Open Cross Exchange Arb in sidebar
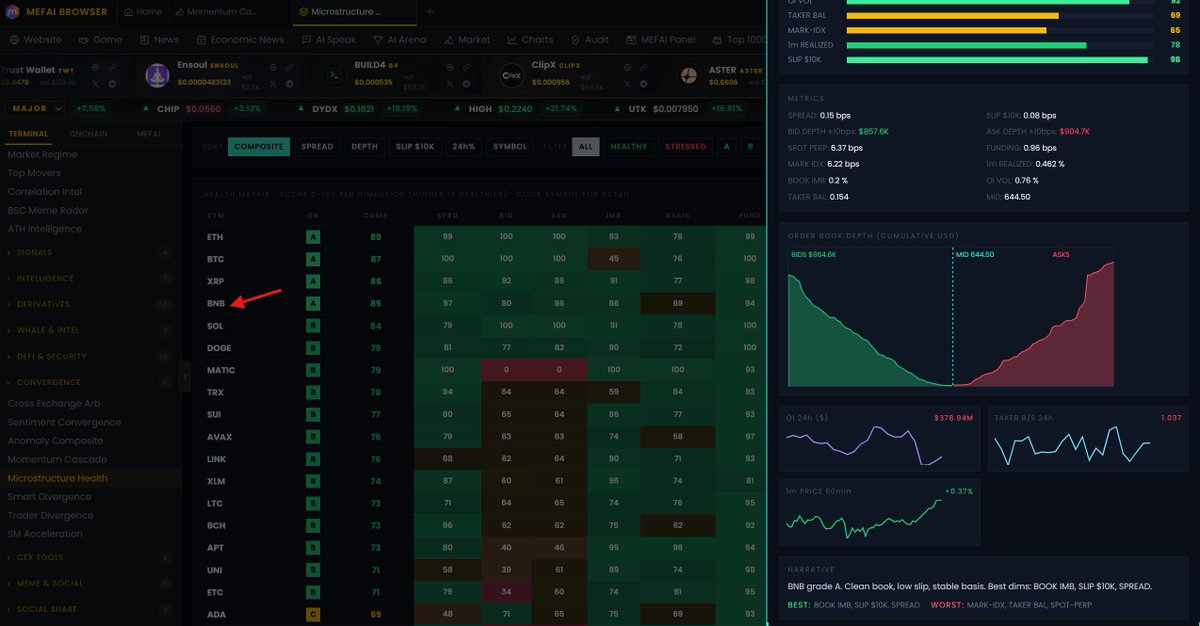The width and height of the screenshot is (1200, 626). (54, 404)
